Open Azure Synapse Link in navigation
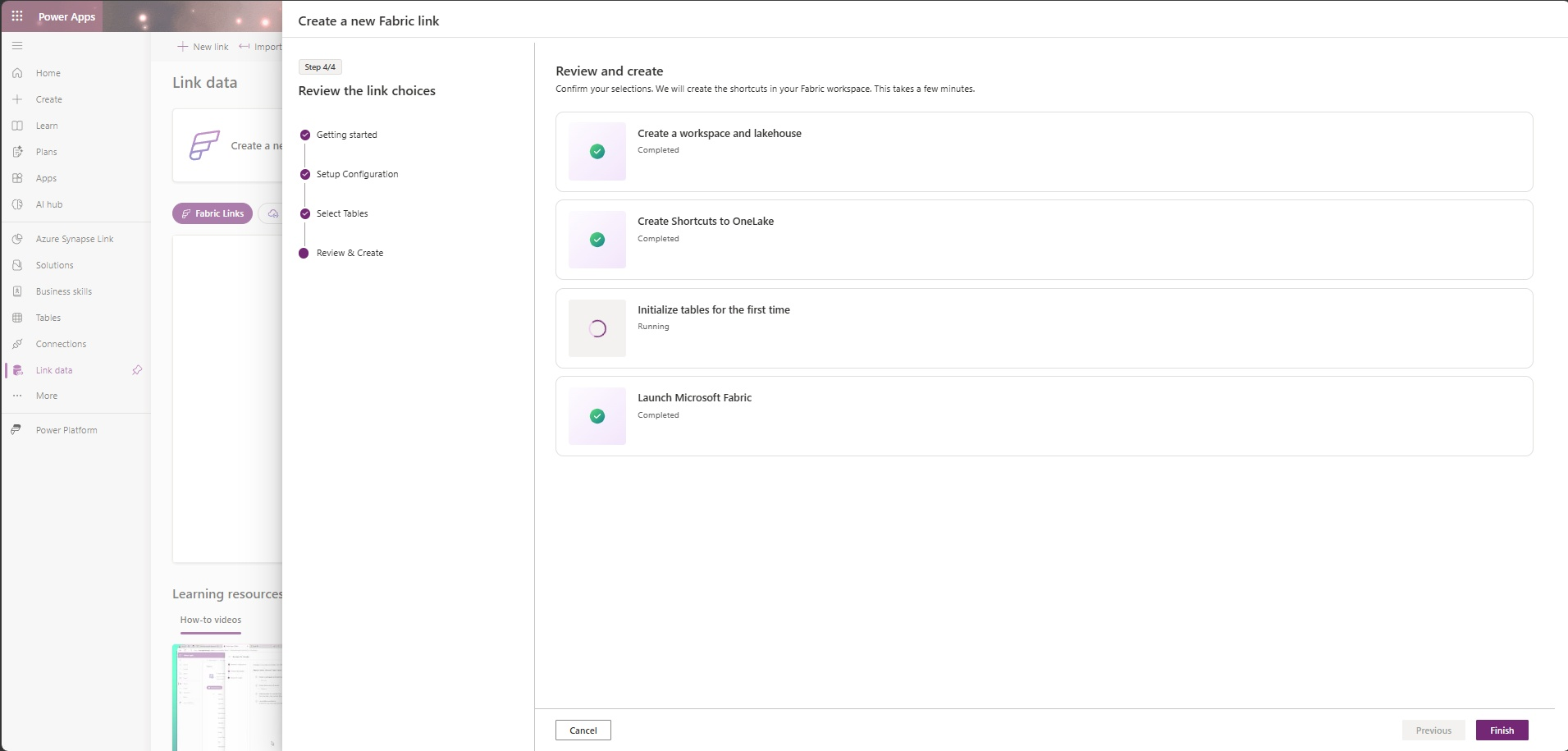The height and width of the screenshot is (751, 1568). 75,239
